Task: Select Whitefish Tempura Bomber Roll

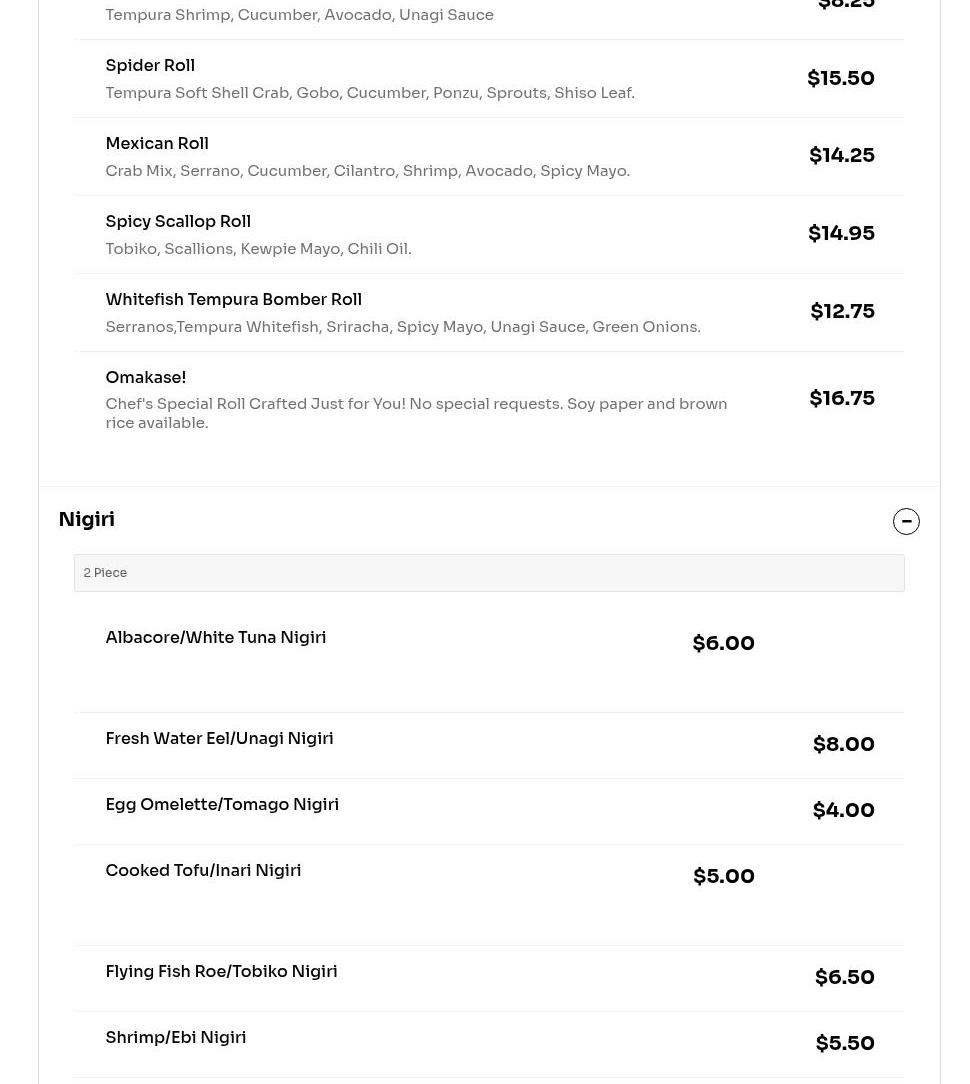Action: tap(233, 300)
